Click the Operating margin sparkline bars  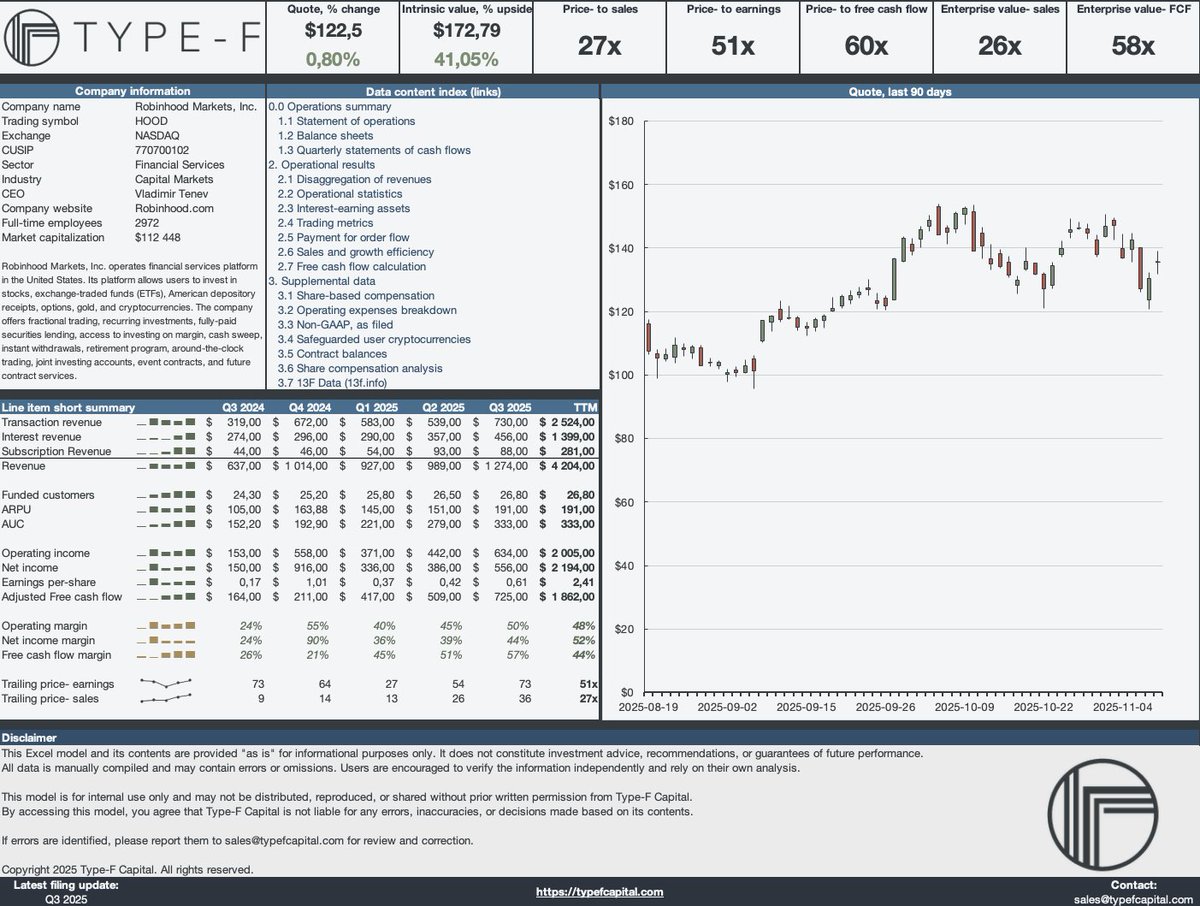click(x=165, y=626)
